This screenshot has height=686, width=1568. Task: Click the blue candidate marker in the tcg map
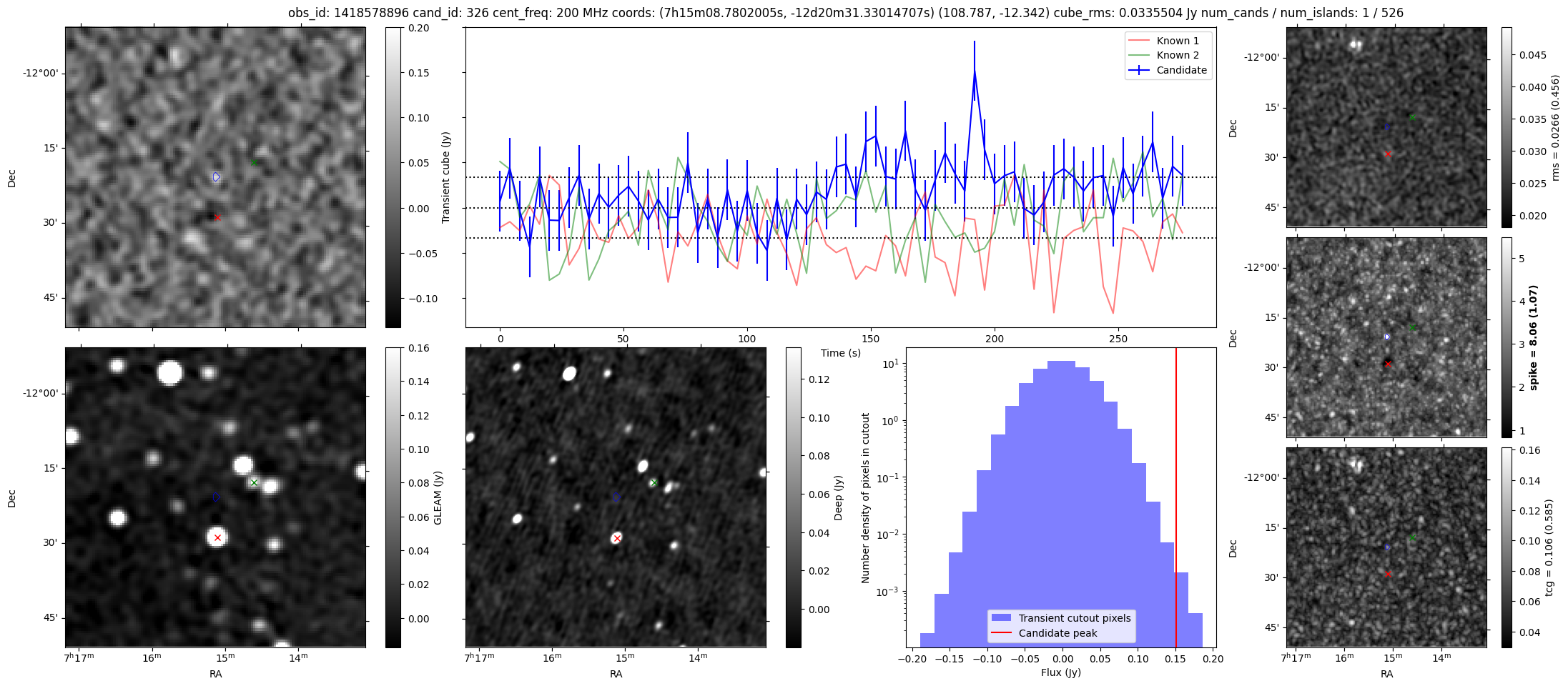click(x=1388, y=547)
